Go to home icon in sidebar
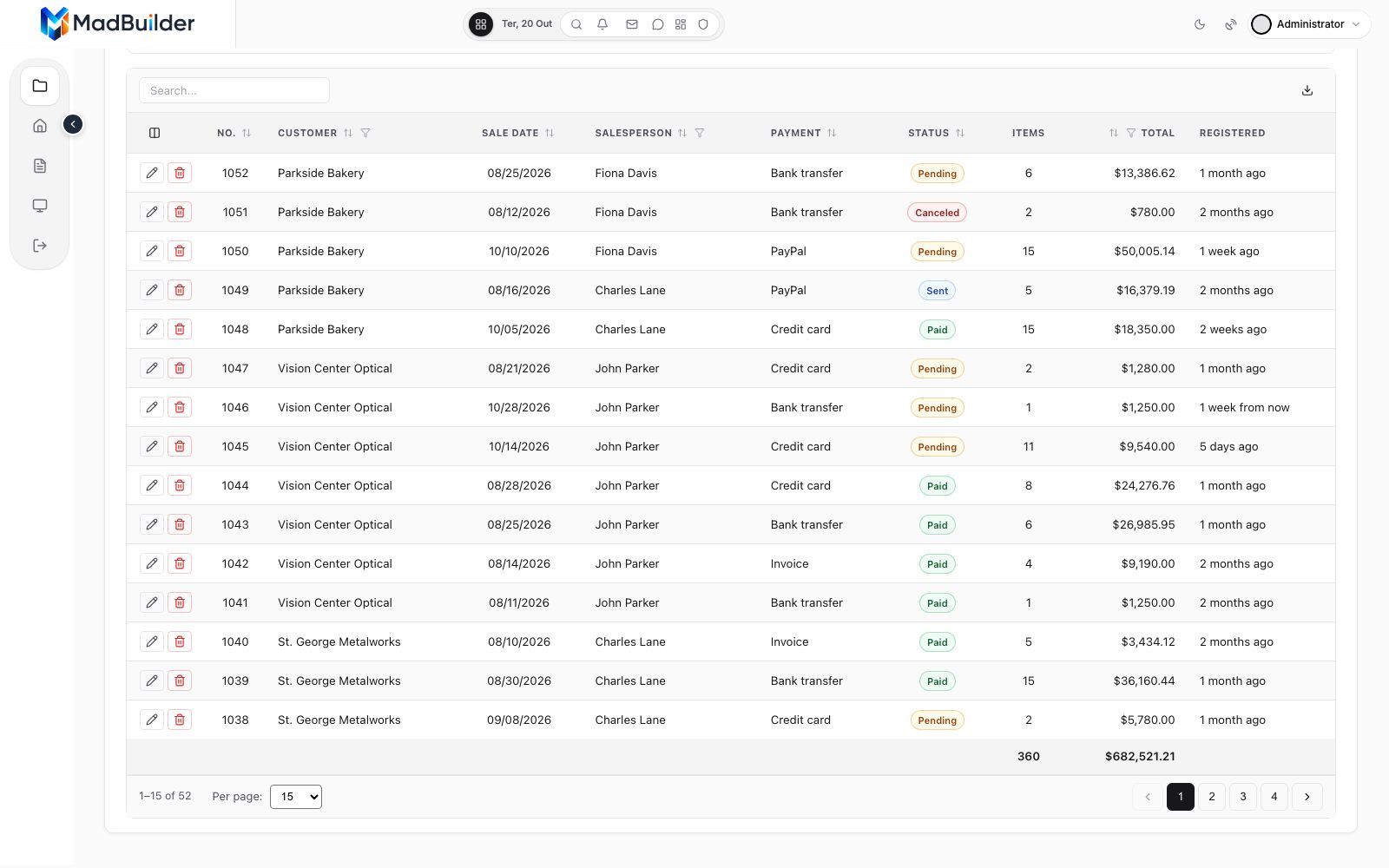Image resolution: width=1389 pixels, height=868 pixels. (x=40, y=126)
